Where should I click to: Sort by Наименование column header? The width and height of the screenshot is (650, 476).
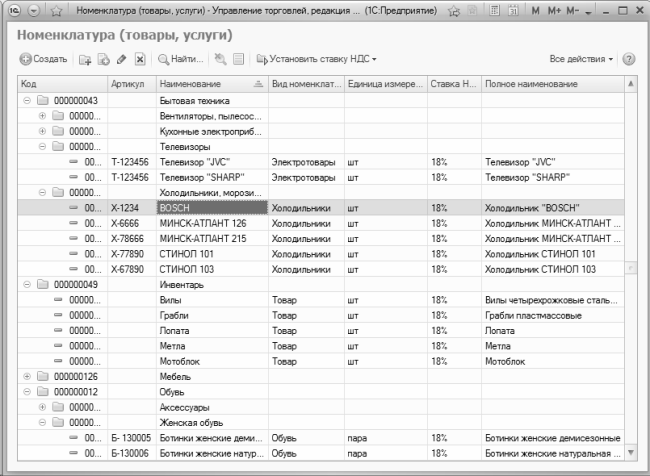[212, 84]
